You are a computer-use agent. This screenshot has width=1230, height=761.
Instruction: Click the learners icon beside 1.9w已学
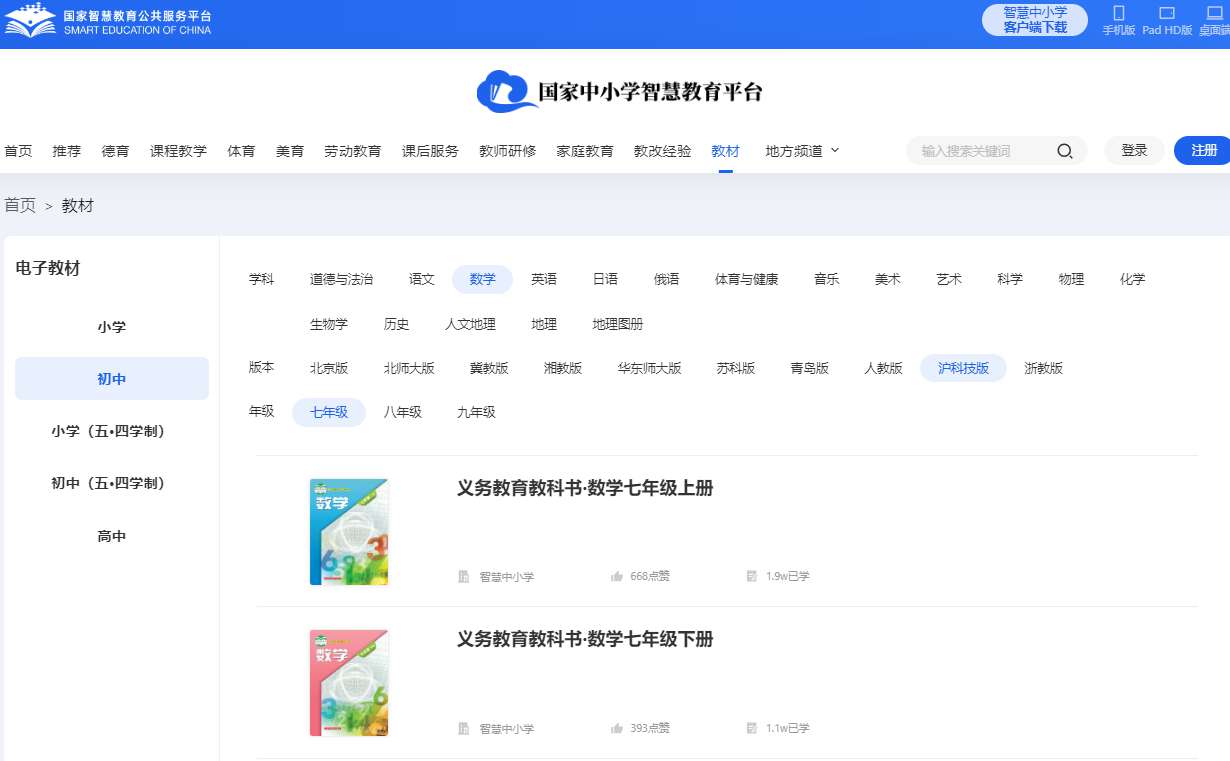point(752,576)
